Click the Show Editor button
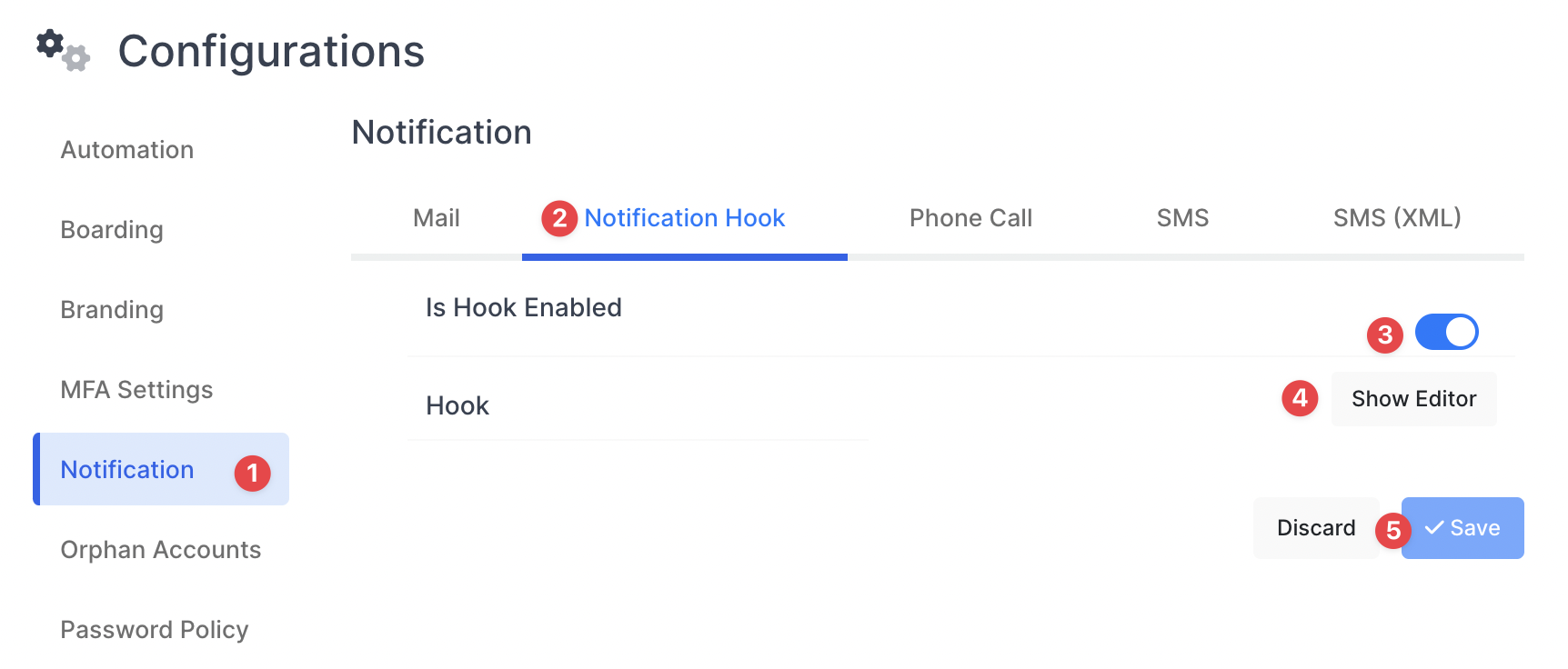 click(x=1413, y=399)
